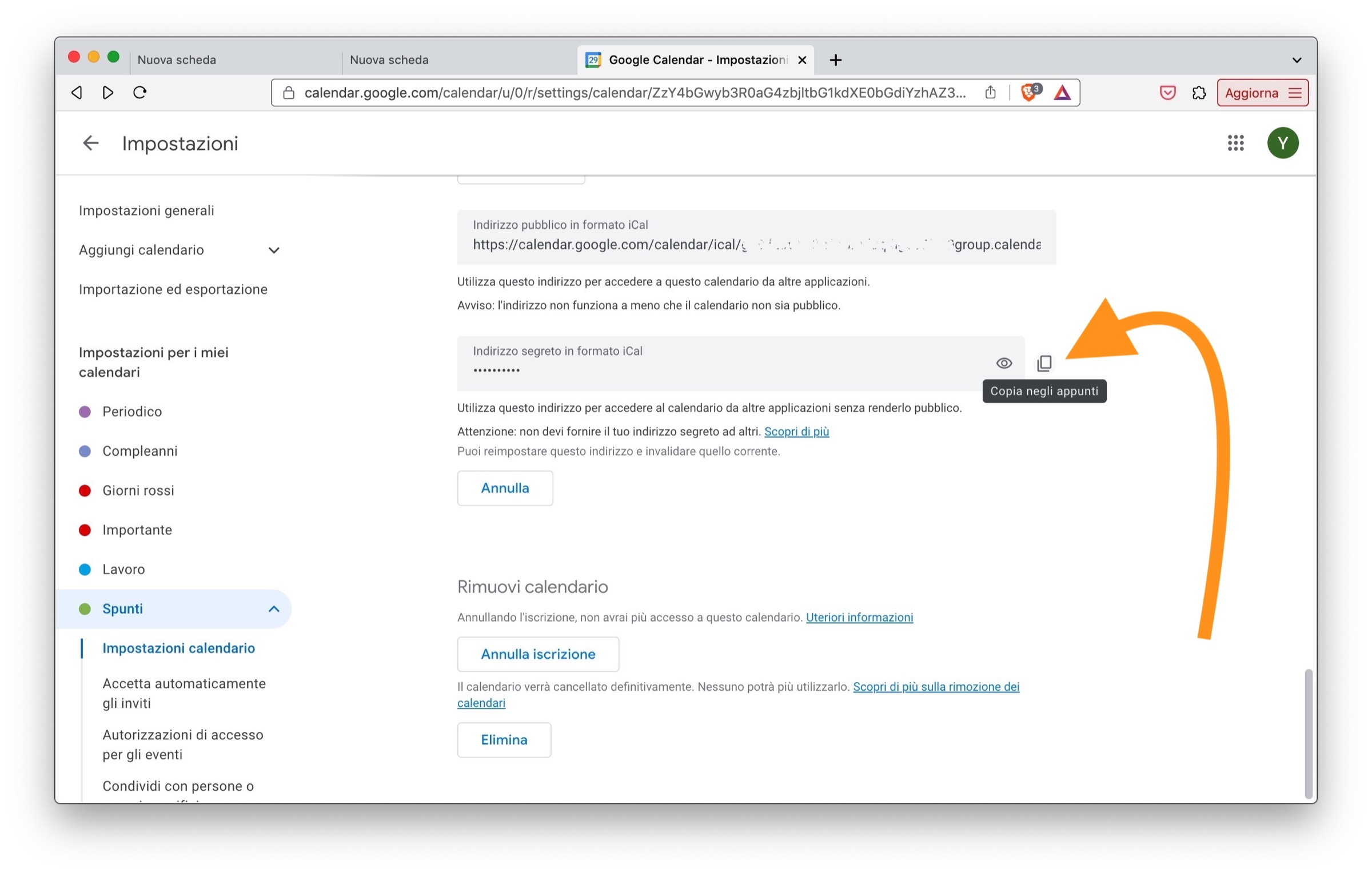Select the Giorni rossi red calendar
This screenshot has height=876, width=1372.
click(x=138, y=491)
